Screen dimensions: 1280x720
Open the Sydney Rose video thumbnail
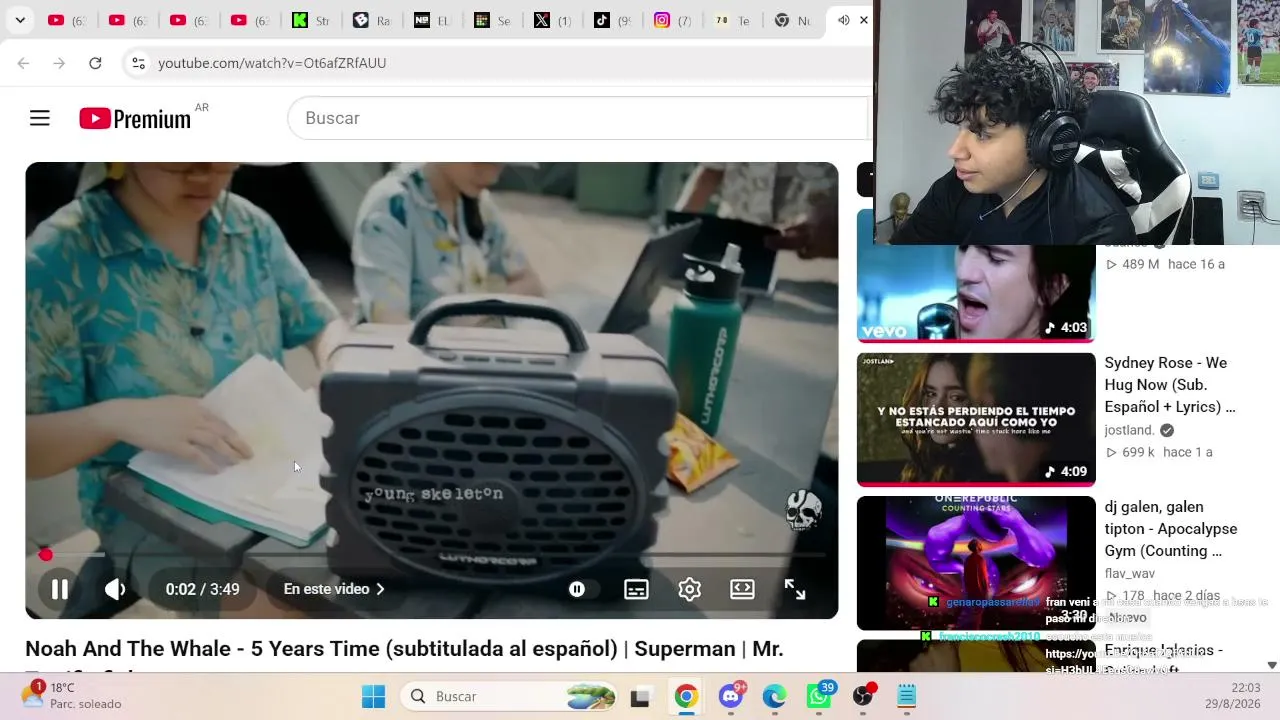[976, 419]
